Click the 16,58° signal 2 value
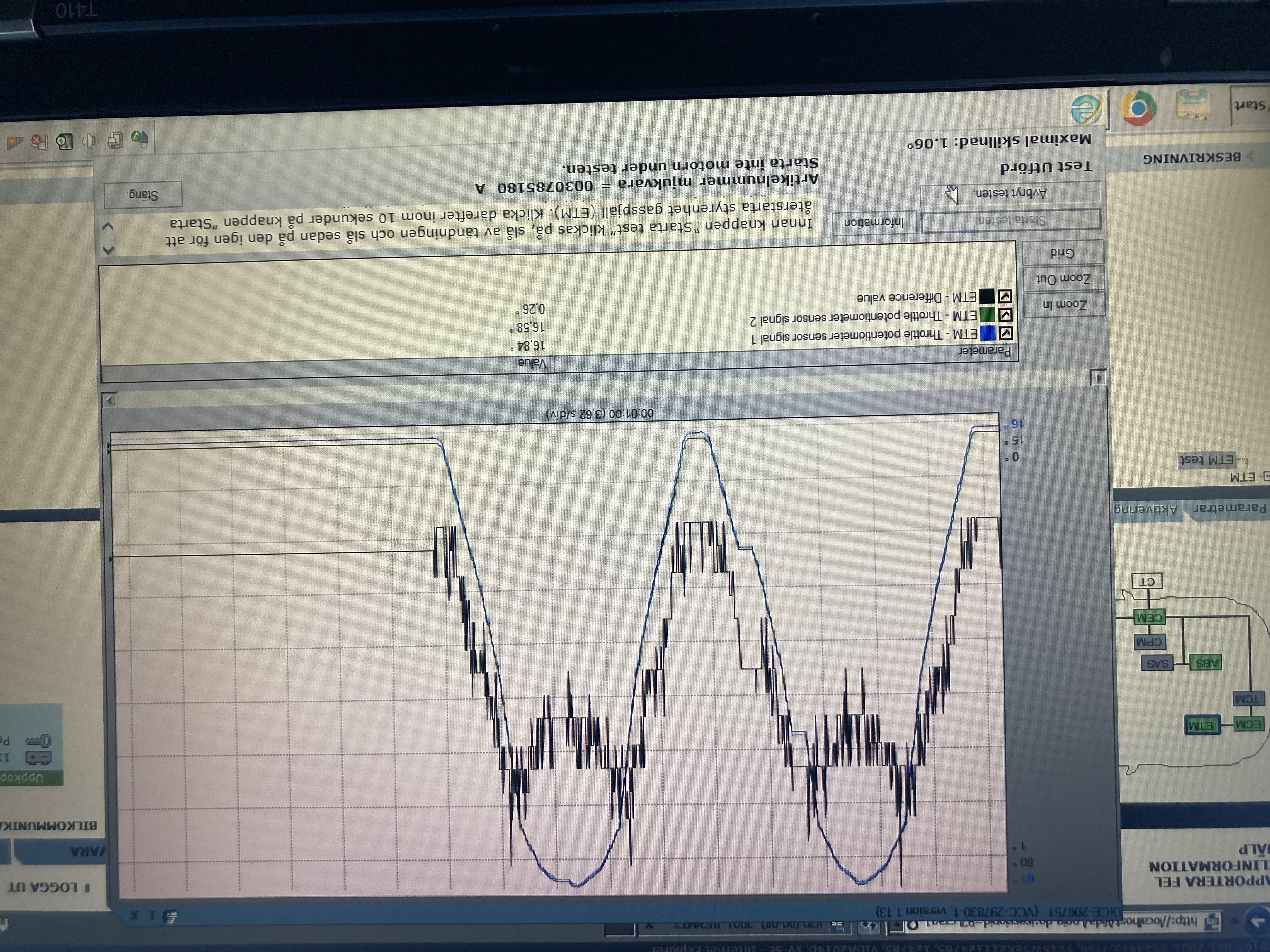Viewport: 1270px width, 952px height. pos(528,328)
